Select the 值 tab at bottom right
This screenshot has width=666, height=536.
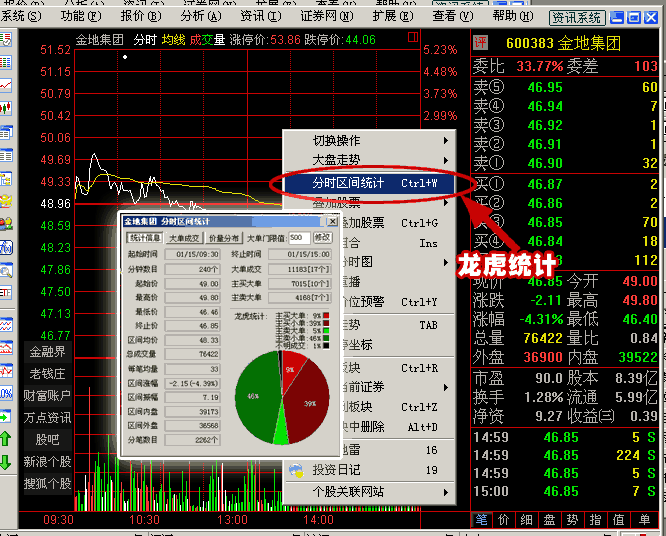(618, 519)
